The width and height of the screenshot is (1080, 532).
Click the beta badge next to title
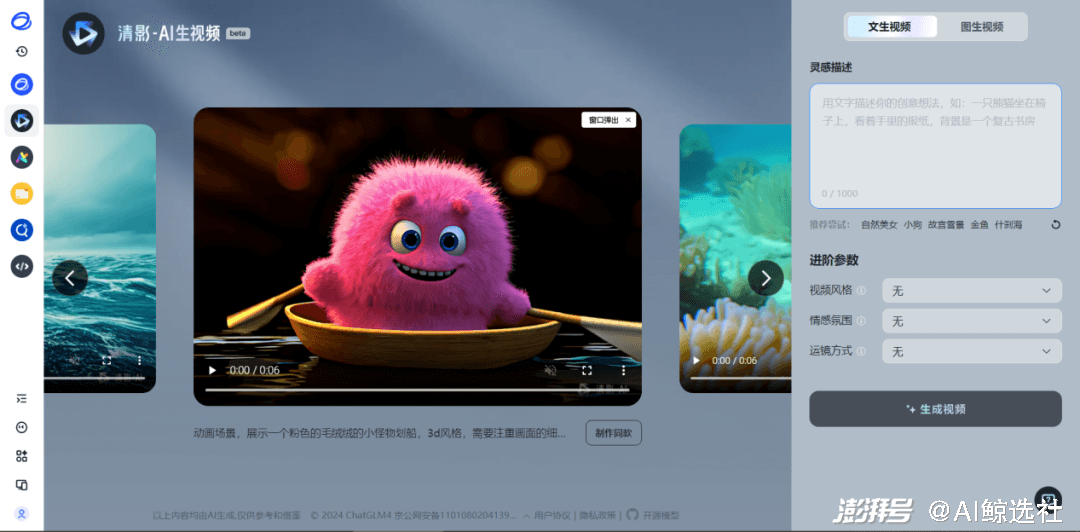pos(238,33)
